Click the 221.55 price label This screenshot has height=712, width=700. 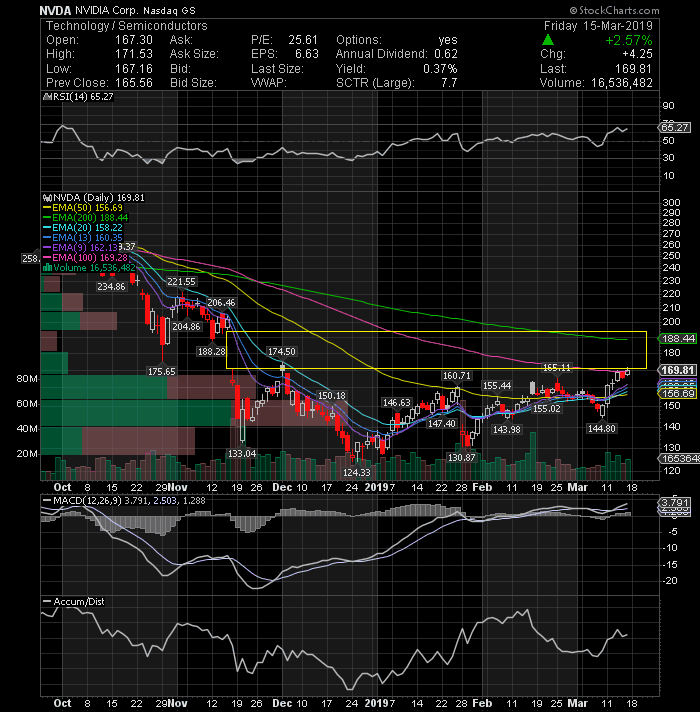coord(182,282)
